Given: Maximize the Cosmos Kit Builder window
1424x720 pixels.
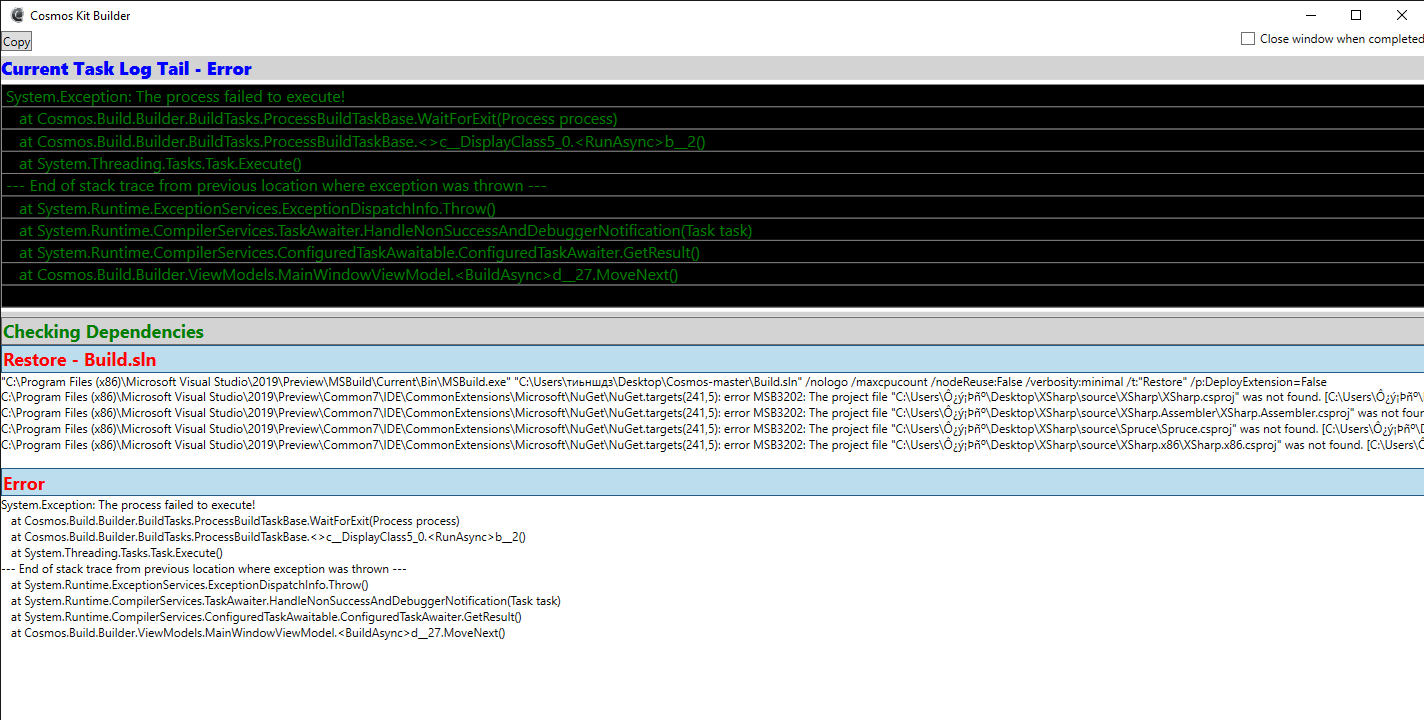Looking at the screenshot, I should (1356, 15).
